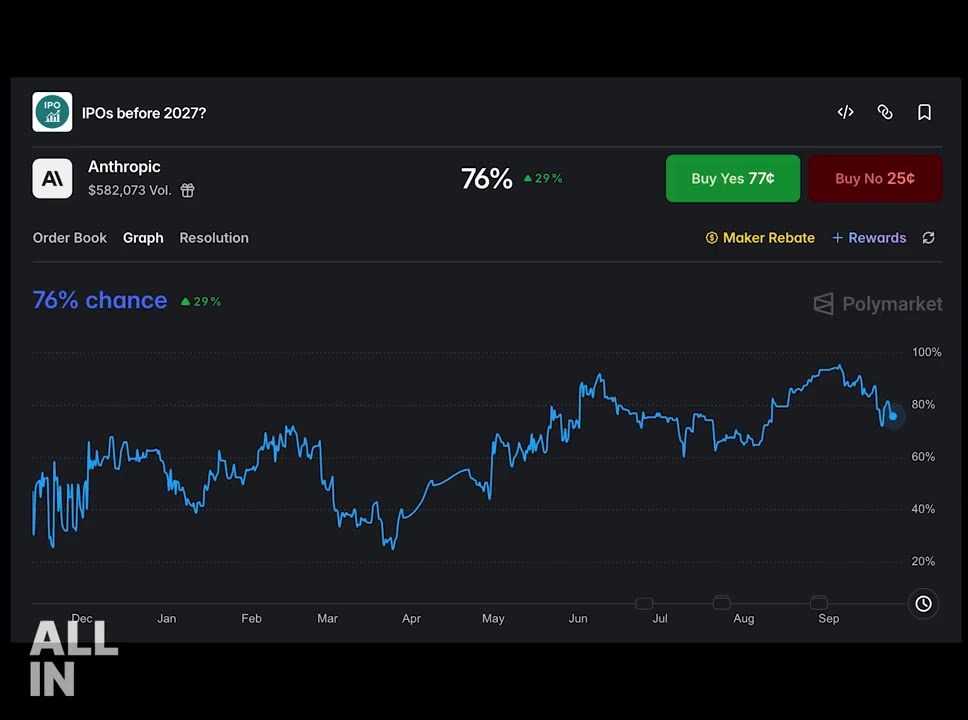This screenshot has width=968, height=720.
Task: Click the 76% chance heading
Action: [x=100, y=300]
